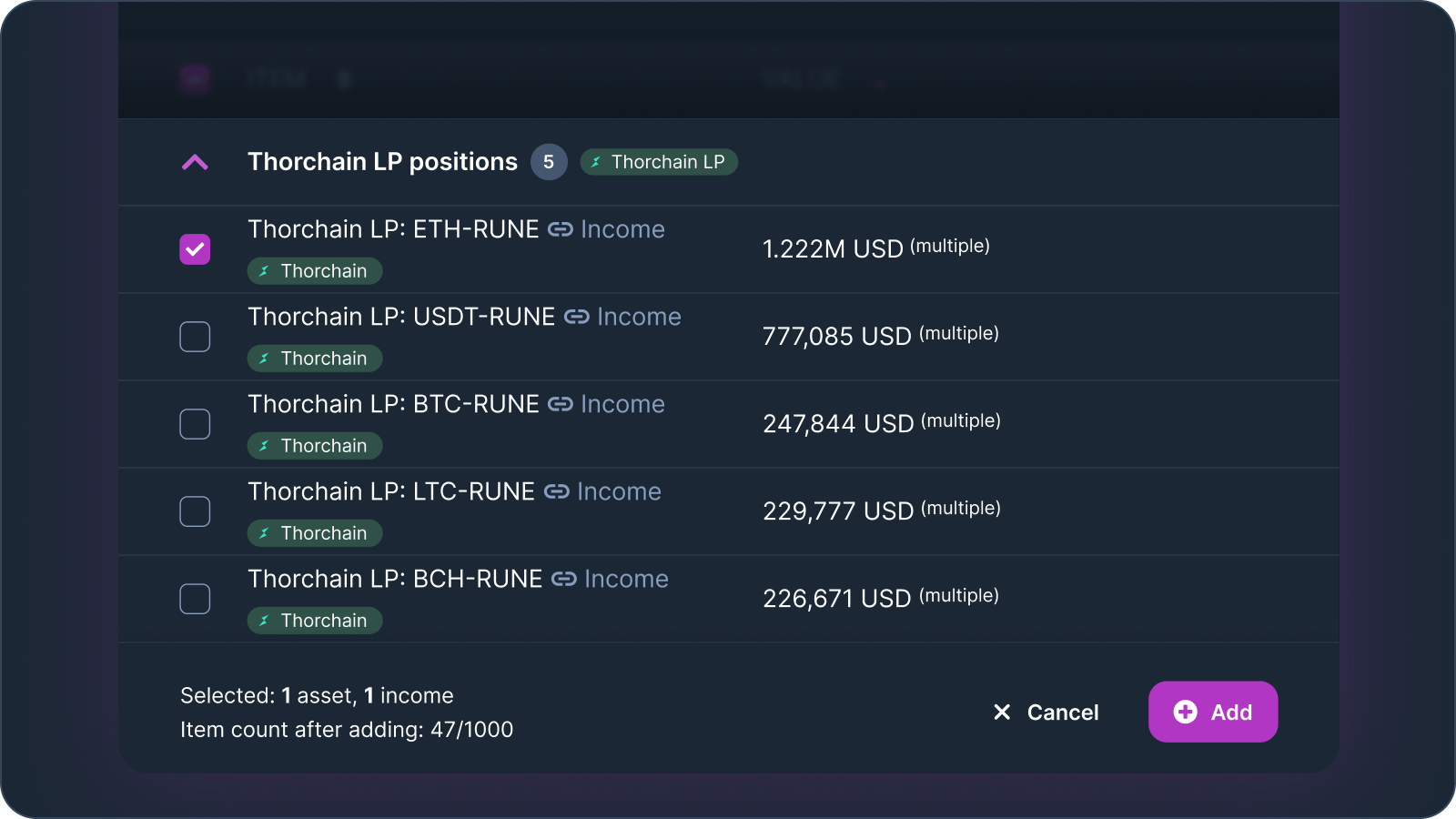Click the link icon beside USDT-RUNE Income
This screenshot has width=1456, height=819.
tap(578, 317)
